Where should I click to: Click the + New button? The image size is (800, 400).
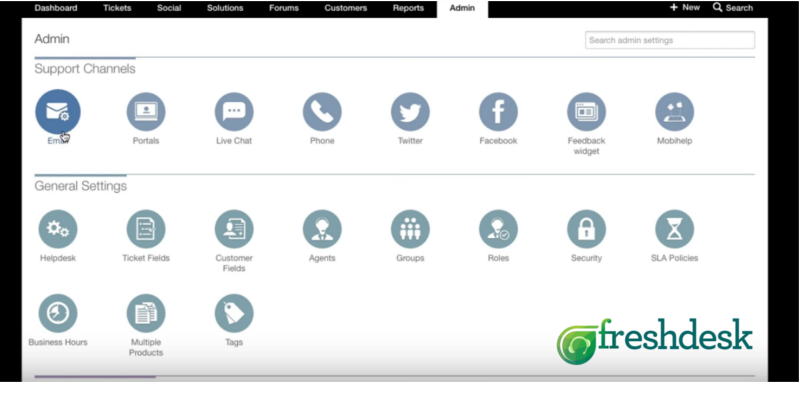[x=685, y=8]
